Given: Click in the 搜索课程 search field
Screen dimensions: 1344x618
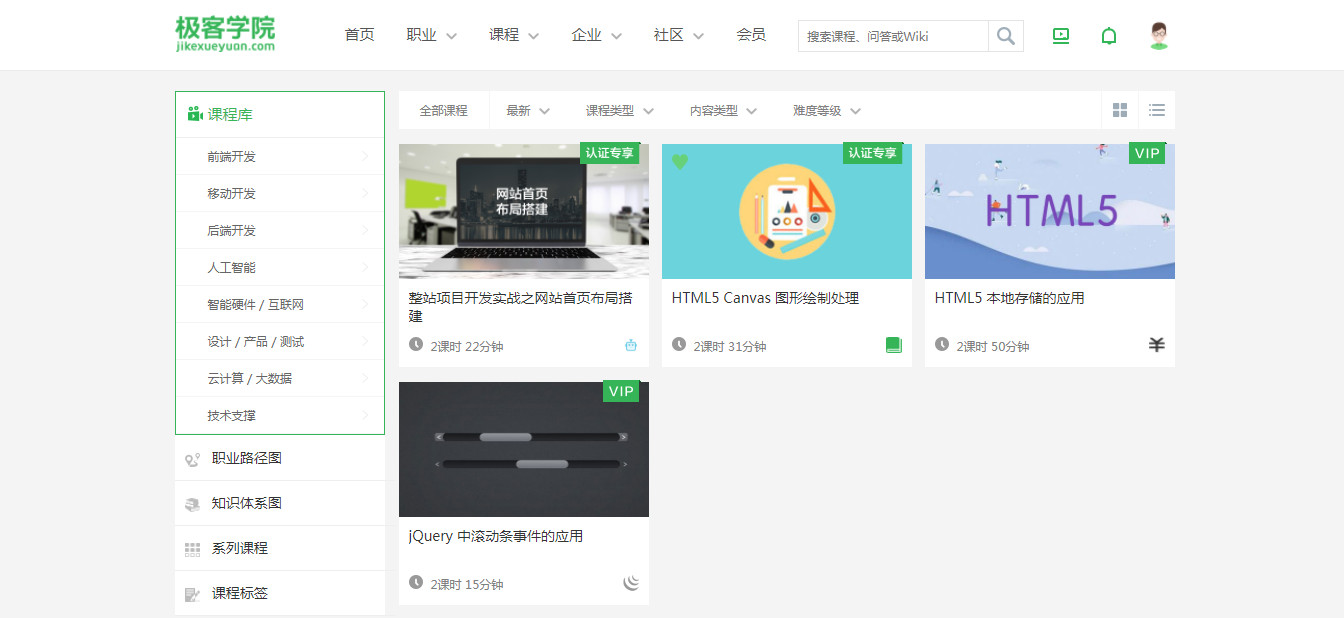Looking at the screenshot, I should pos(893,36).
